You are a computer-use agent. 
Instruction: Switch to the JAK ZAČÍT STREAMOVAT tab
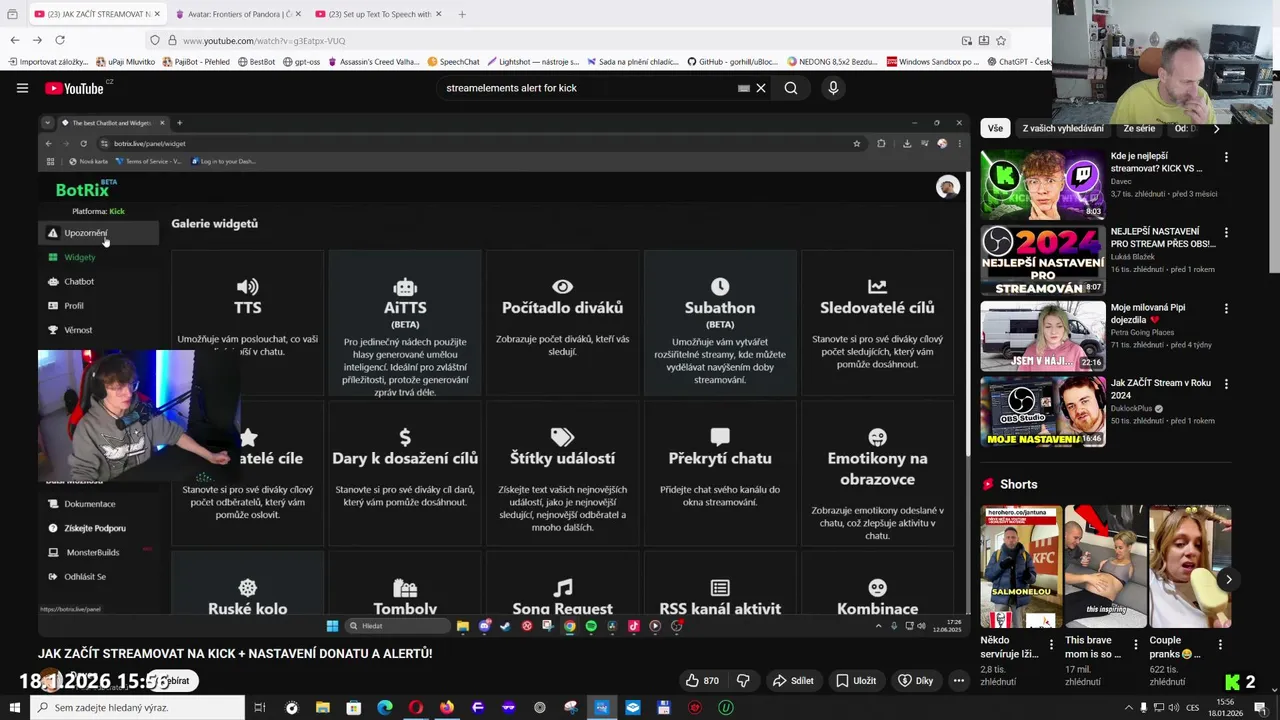tap(96, 14)
